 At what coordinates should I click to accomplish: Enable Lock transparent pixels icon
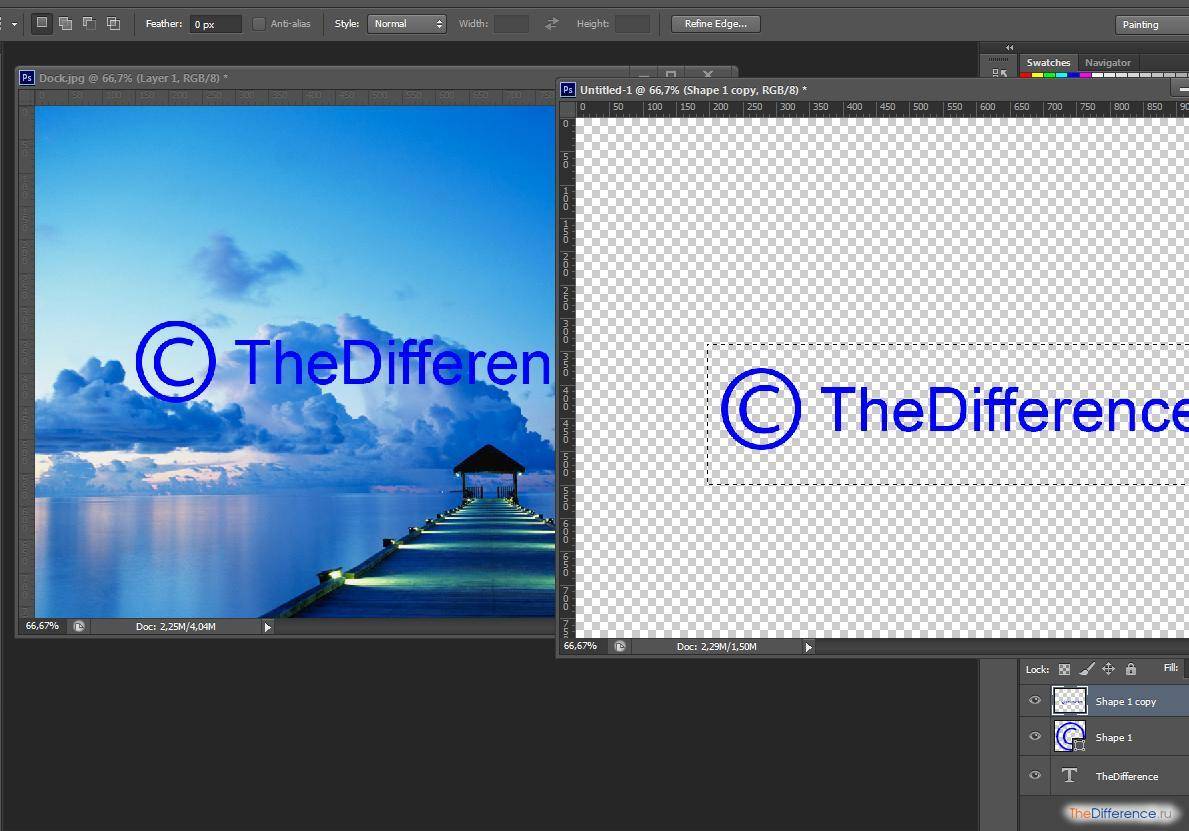point(1065,670)
